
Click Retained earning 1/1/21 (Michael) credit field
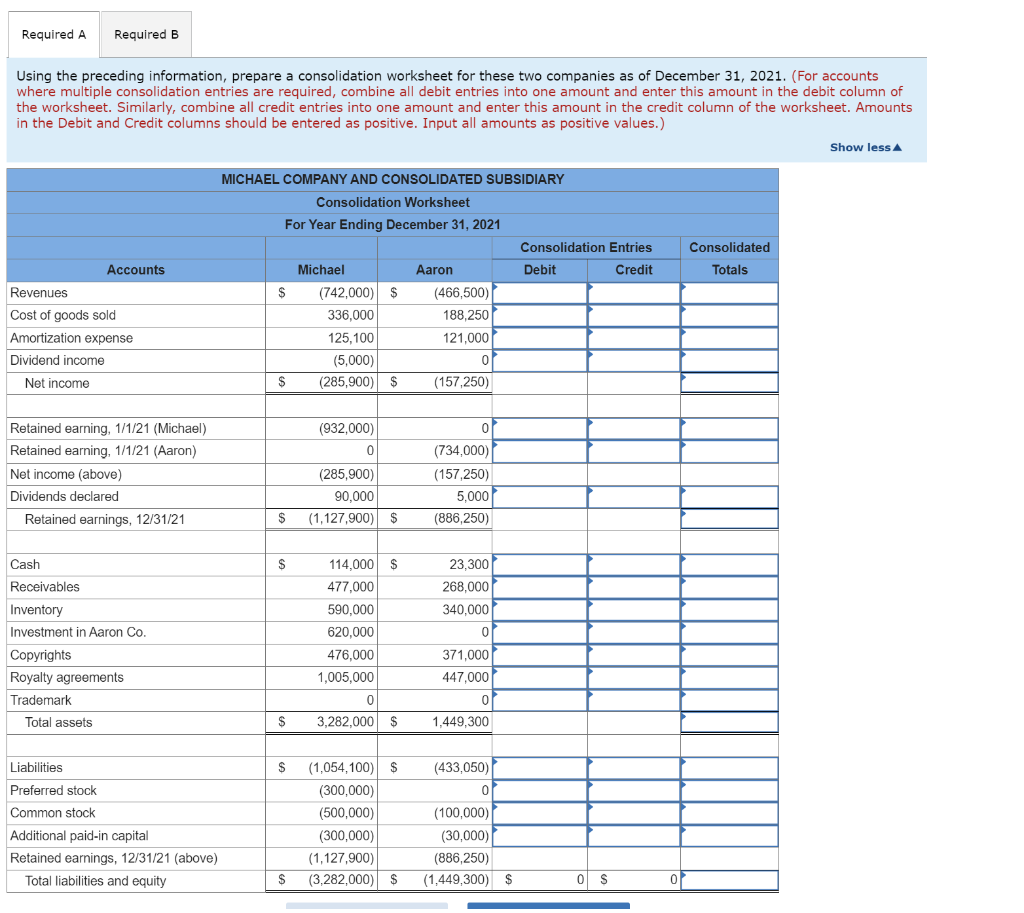[633, 429]
